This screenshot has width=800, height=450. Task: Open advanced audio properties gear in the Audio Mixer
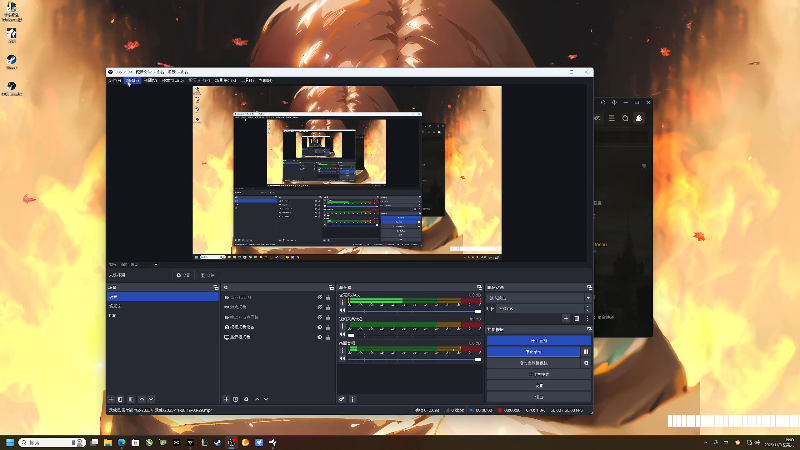342,399
